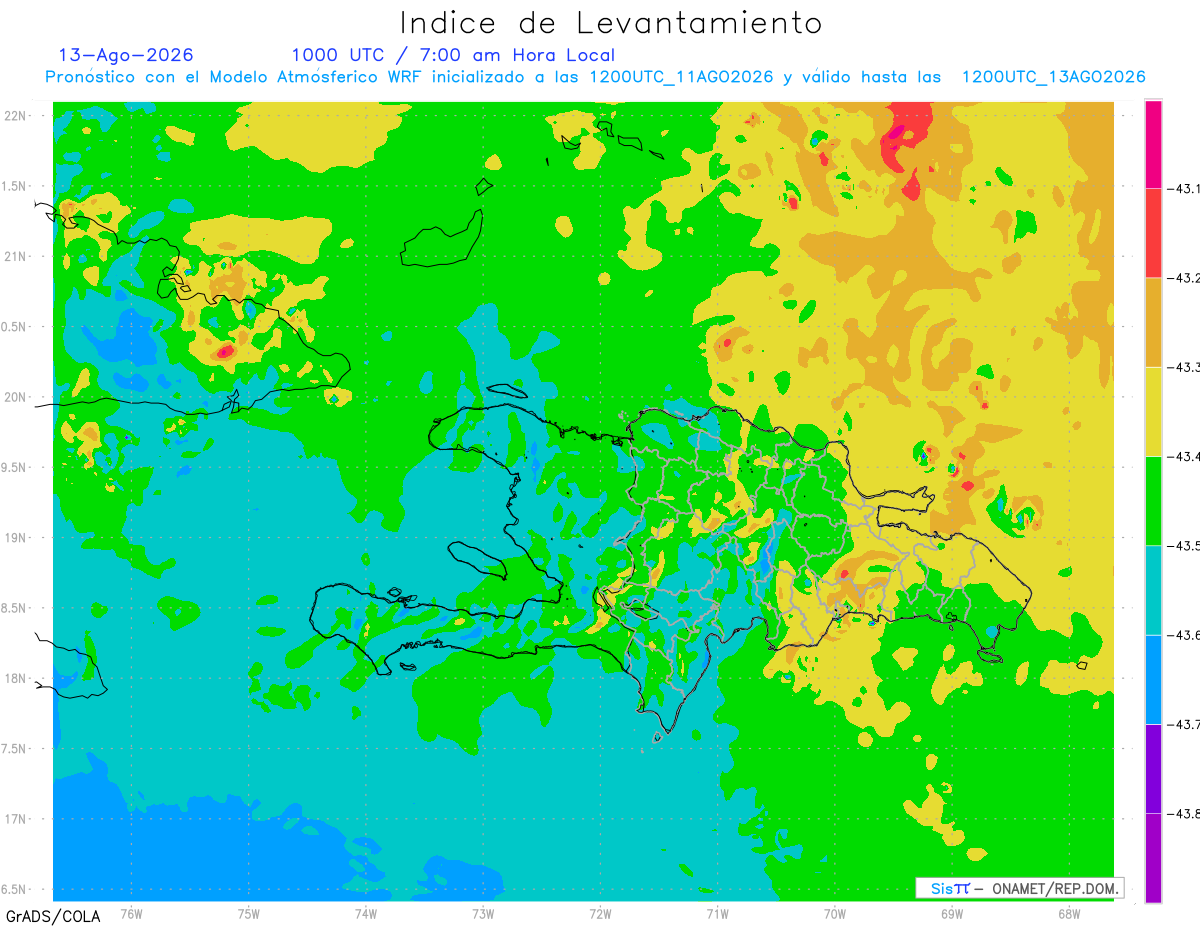
Task: Select the -43.4 color bar label
Action: click(x=1183, y=456)
